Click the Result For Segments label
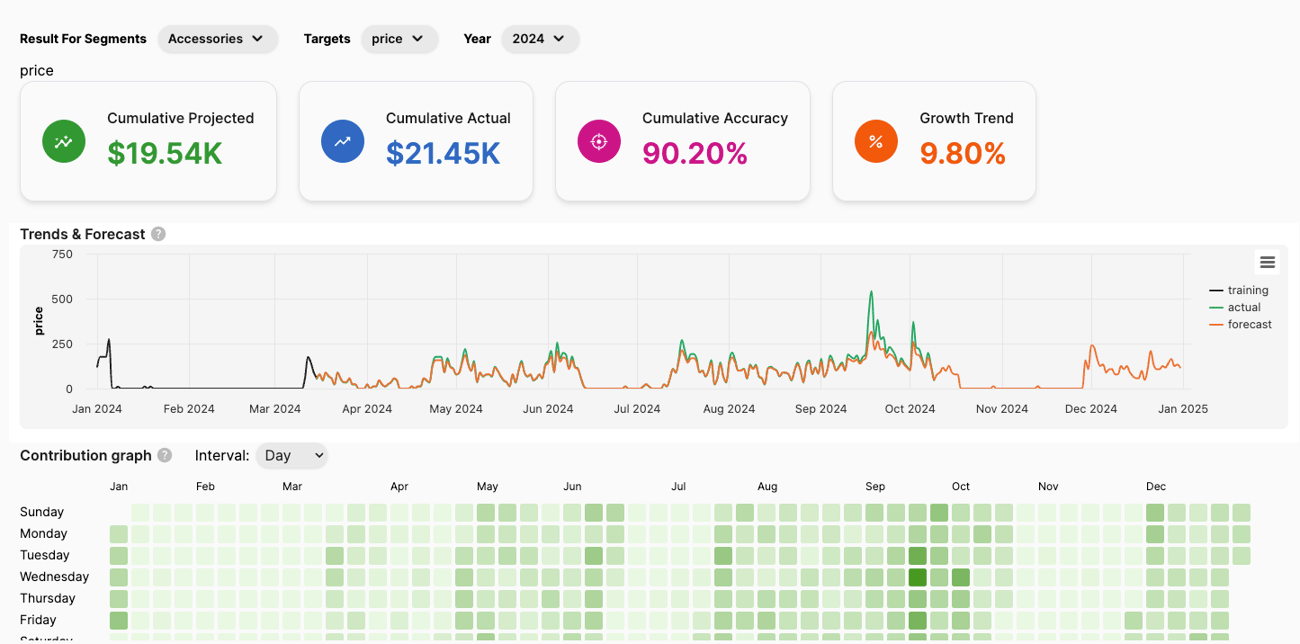1300x644 pixels. [83, 39]
